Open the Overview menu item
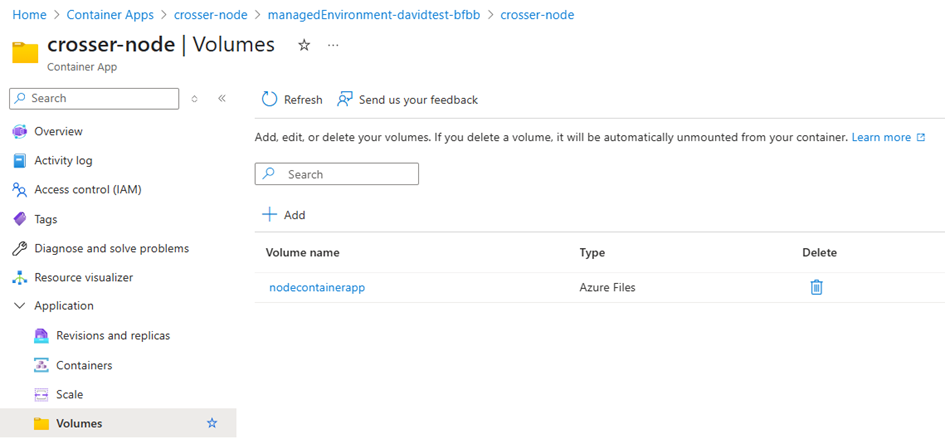Viewport: 945px width, 444px height. point(58,131)
